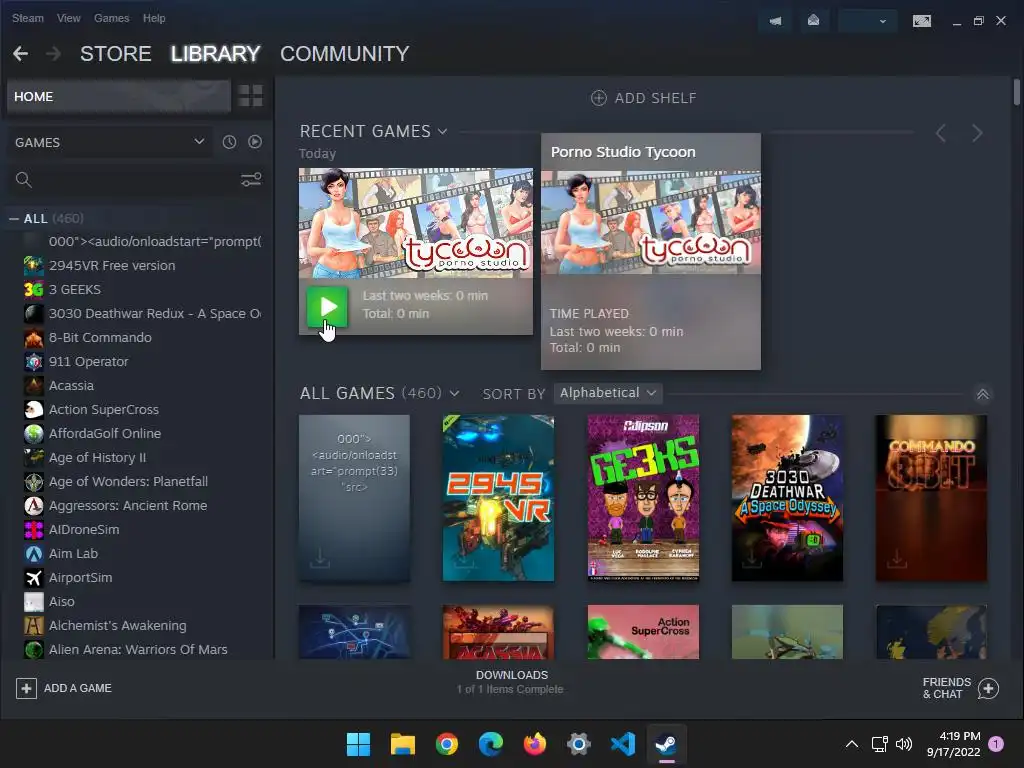Switch to the STORE tab
The image size is (1024, 768).
coord(116,54)
